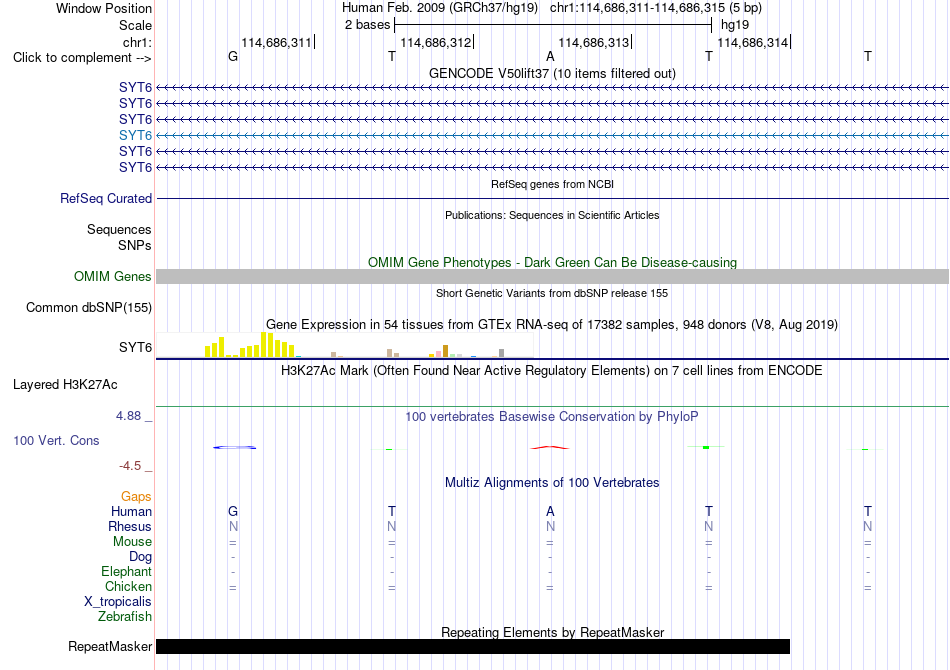This screenshot has height=670, width=950.
Task: Open the RefSeq Curated track label
Action: click(106, 198)
